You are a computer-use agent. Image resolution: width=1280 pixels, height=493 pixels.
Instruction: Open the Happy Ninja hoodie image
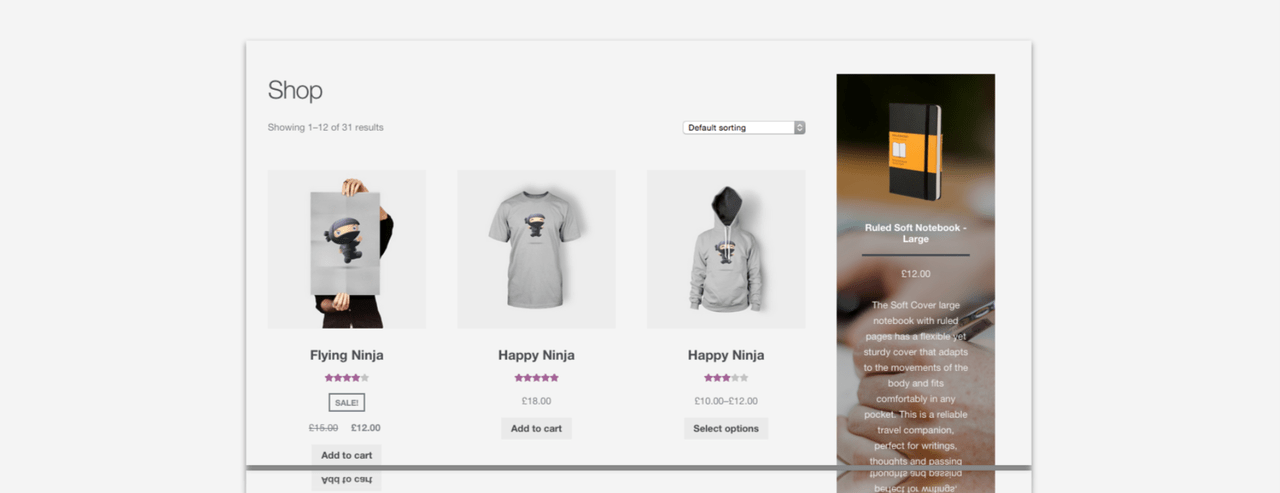(x=726, y=249)
